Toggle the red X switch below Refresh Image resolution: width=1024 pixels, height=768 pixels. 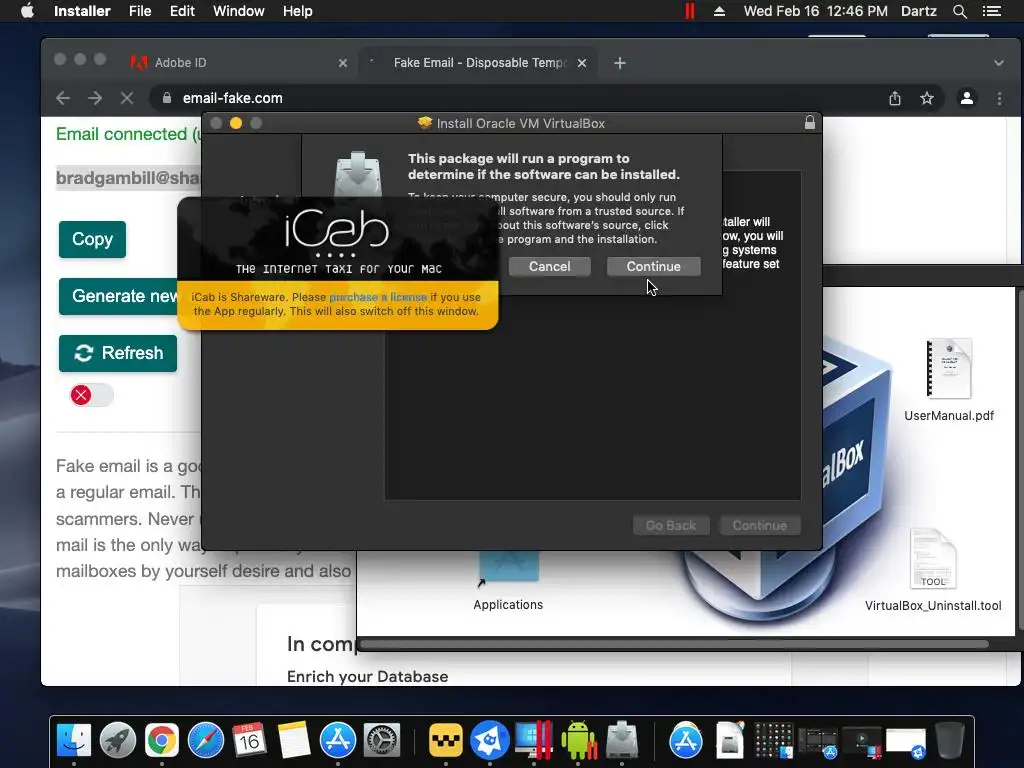point(91,395)
